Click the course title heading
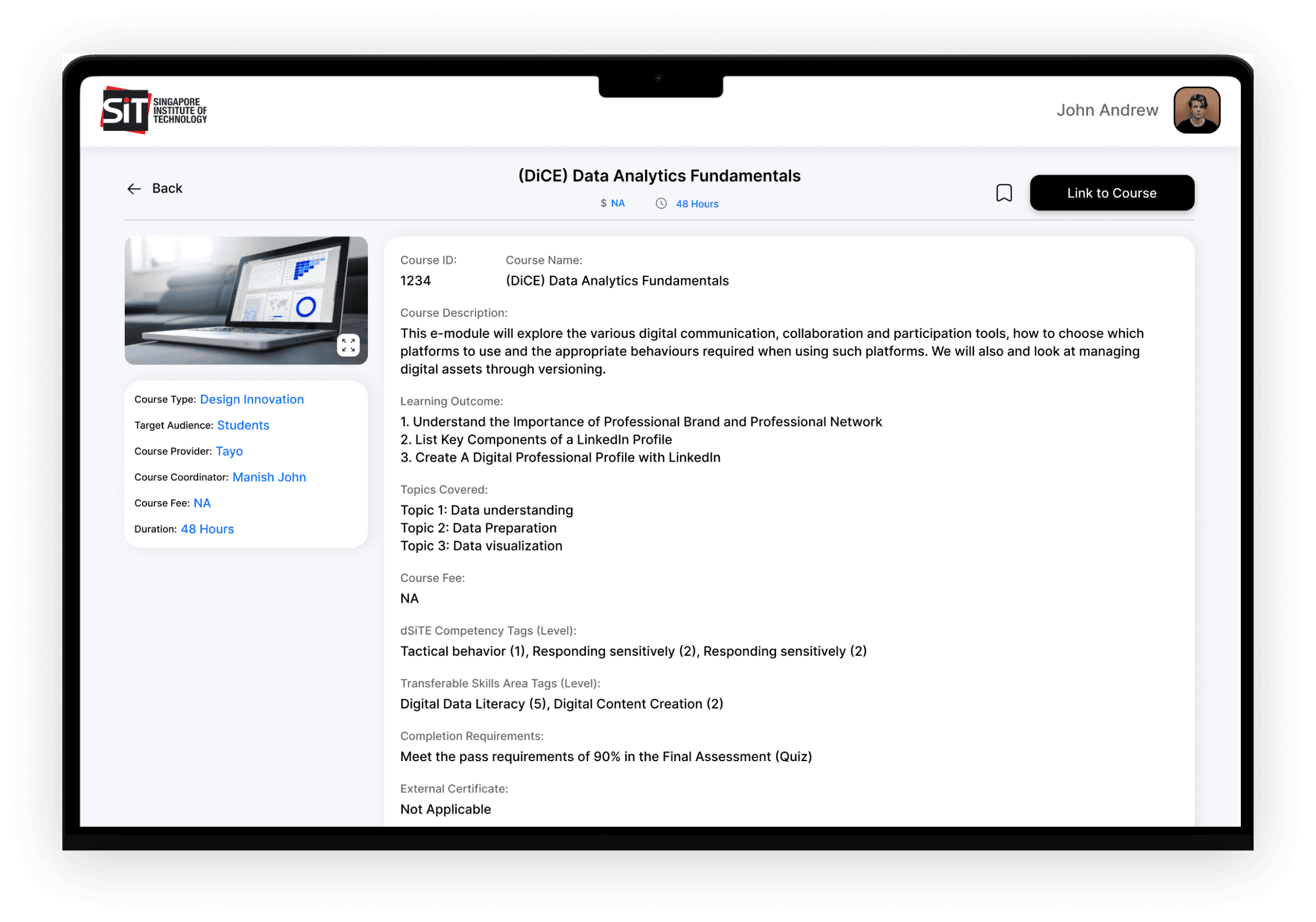 [659, 175]
